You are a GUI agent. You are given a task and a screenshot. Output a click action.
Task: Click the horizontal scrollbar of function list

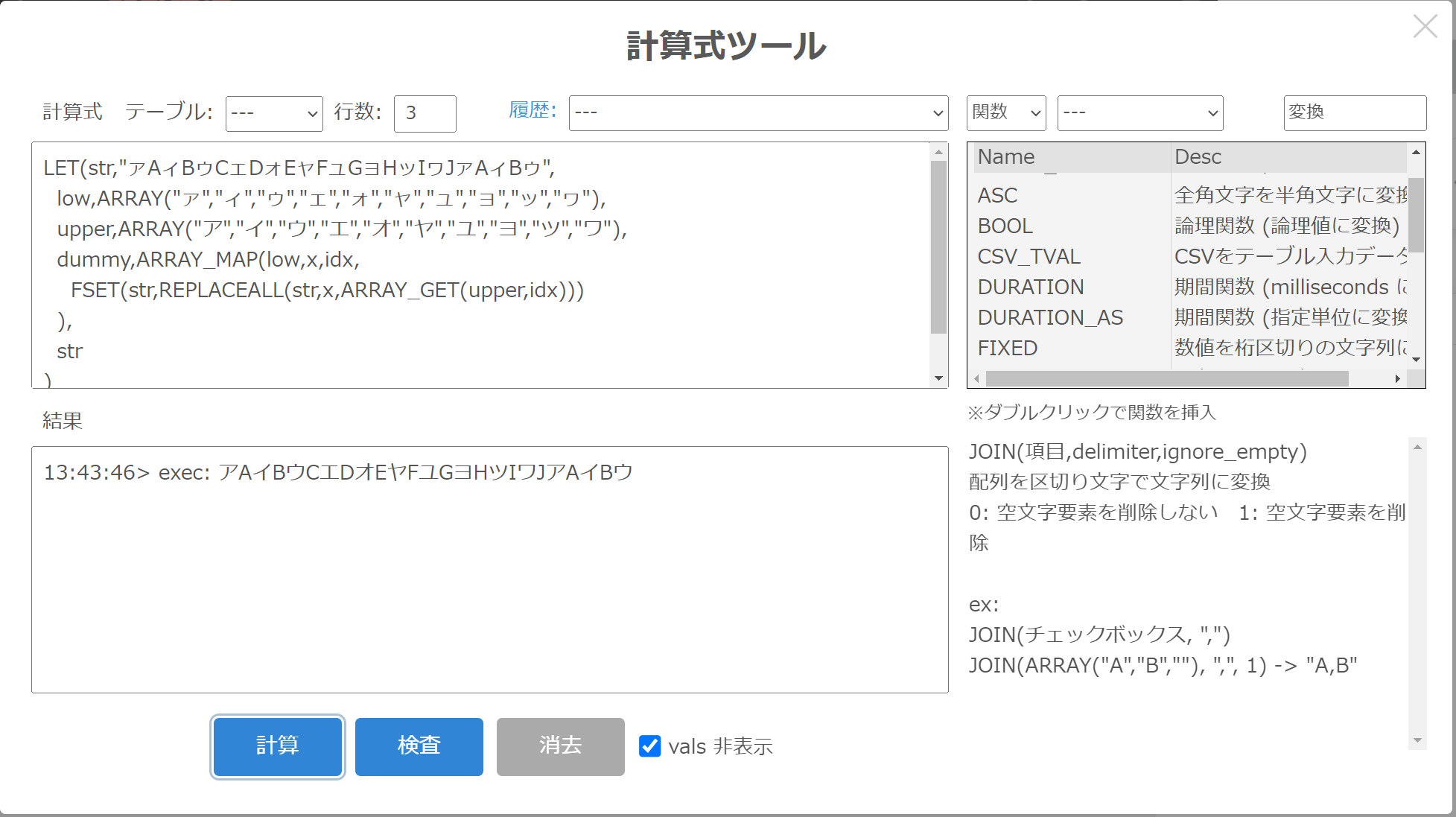click(1166, 379)
